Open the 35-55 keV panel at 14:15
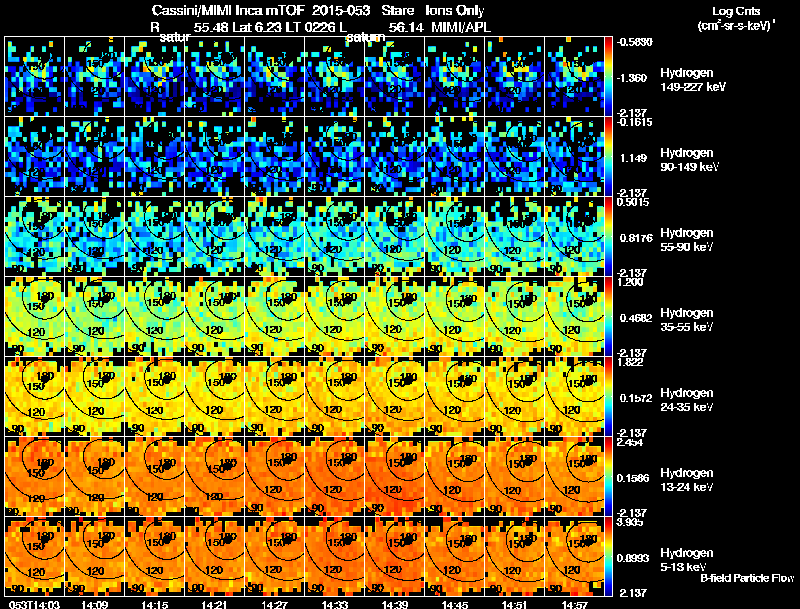Screen dimensions: 800x609 (x=155, y=317)
